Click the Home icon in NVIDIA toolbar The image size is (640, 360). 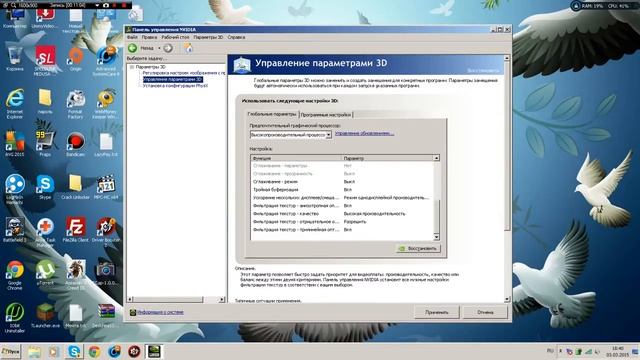(188, 48)
